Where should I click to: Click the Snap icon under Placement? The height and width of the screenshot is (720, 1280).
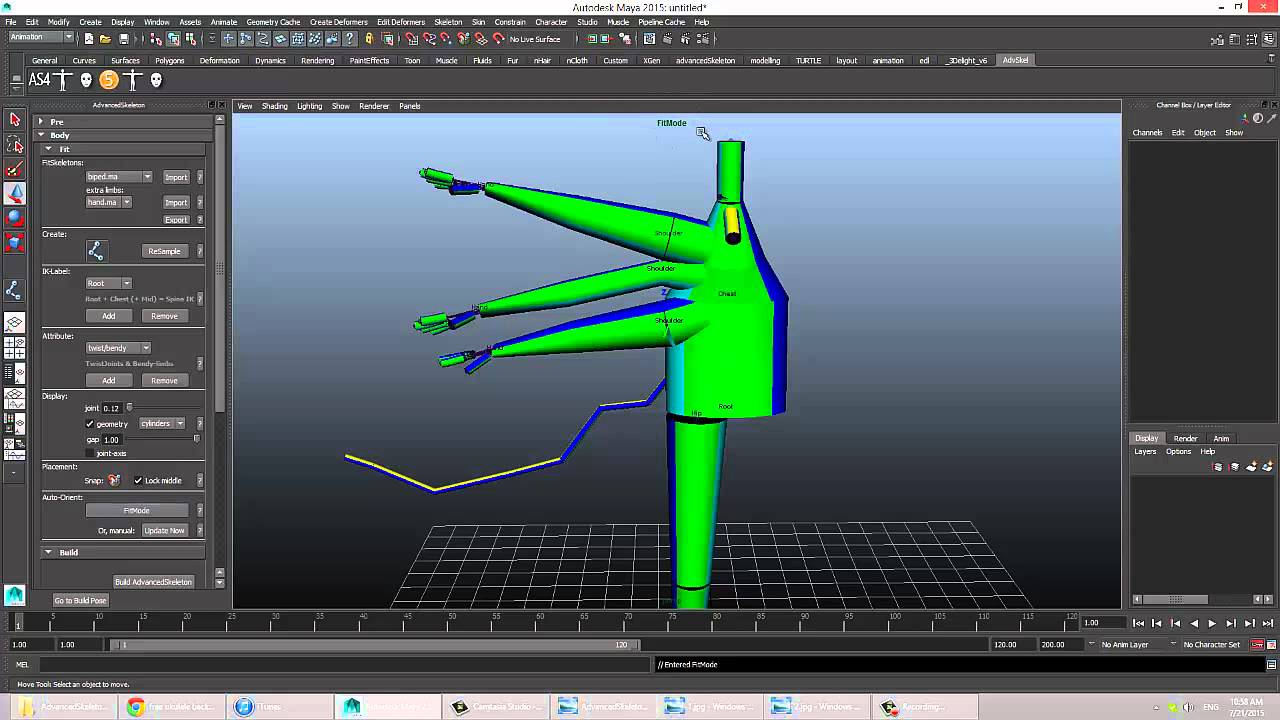click(x=114, y=481)
